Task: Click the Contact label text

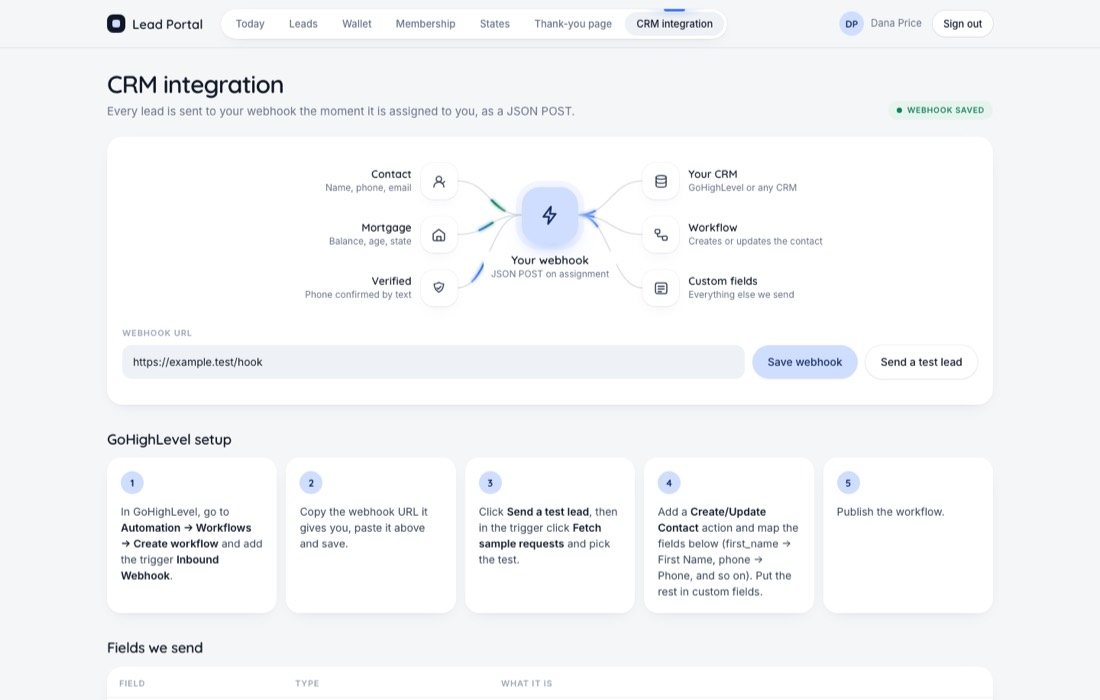Action: pyautogui.click(x=391, y=174)
